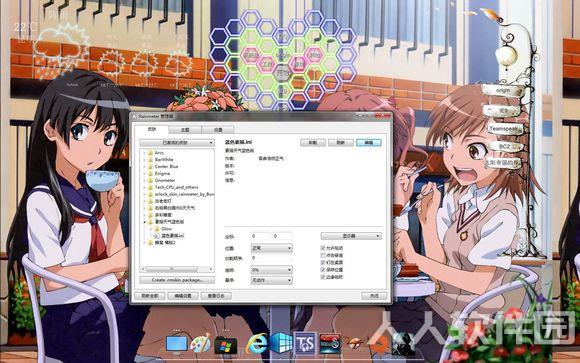
Task: Click the X coordinate input field
Action: pos(260,236)
